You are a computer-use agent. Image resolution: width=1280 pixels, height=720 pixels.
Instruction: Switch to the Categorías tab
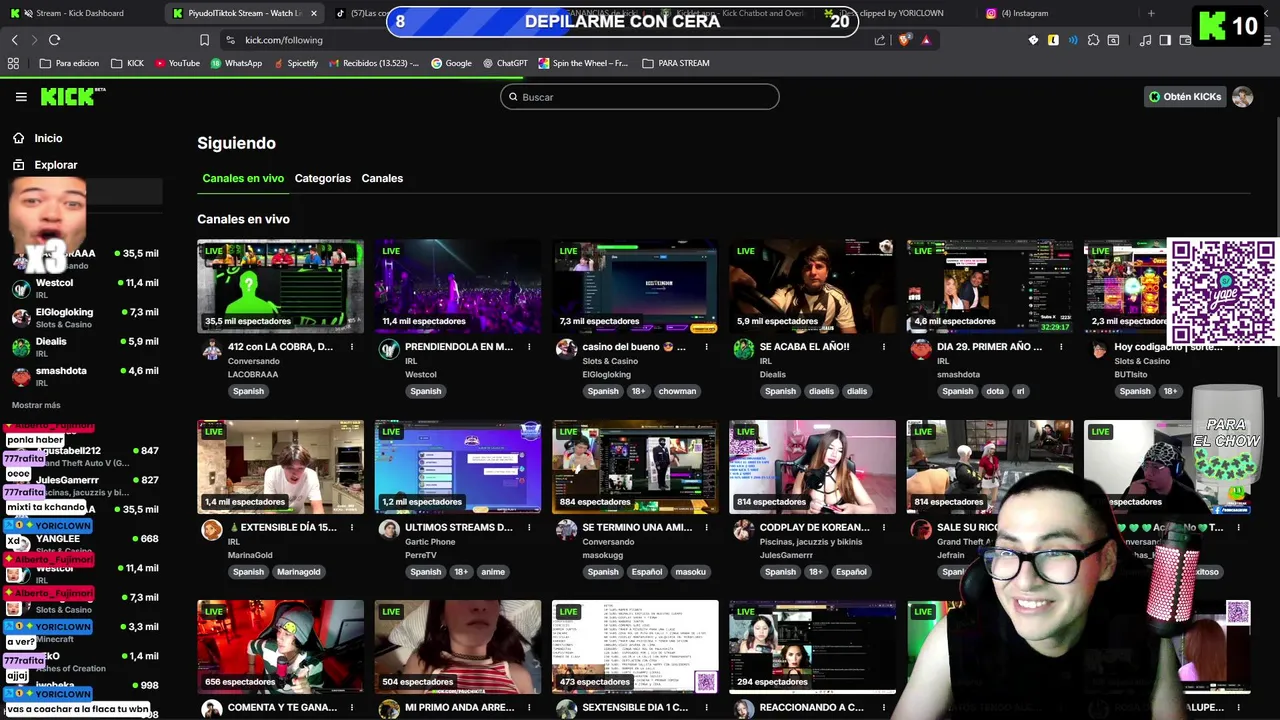coord(322,178)
